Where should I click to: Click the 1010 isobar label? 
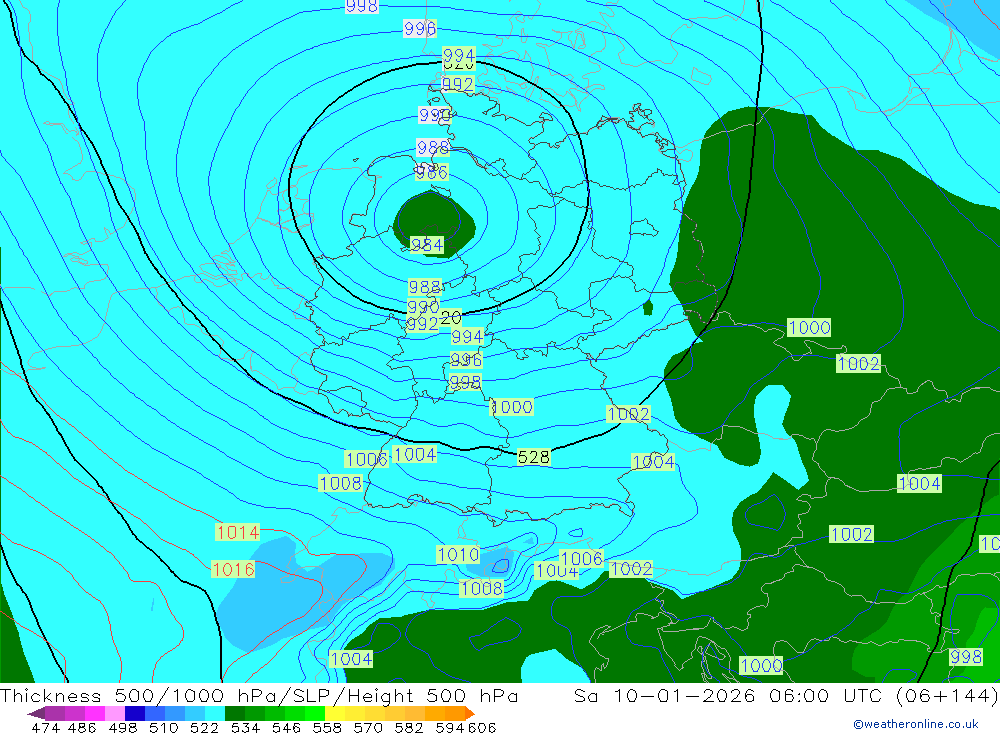(459, 554)
